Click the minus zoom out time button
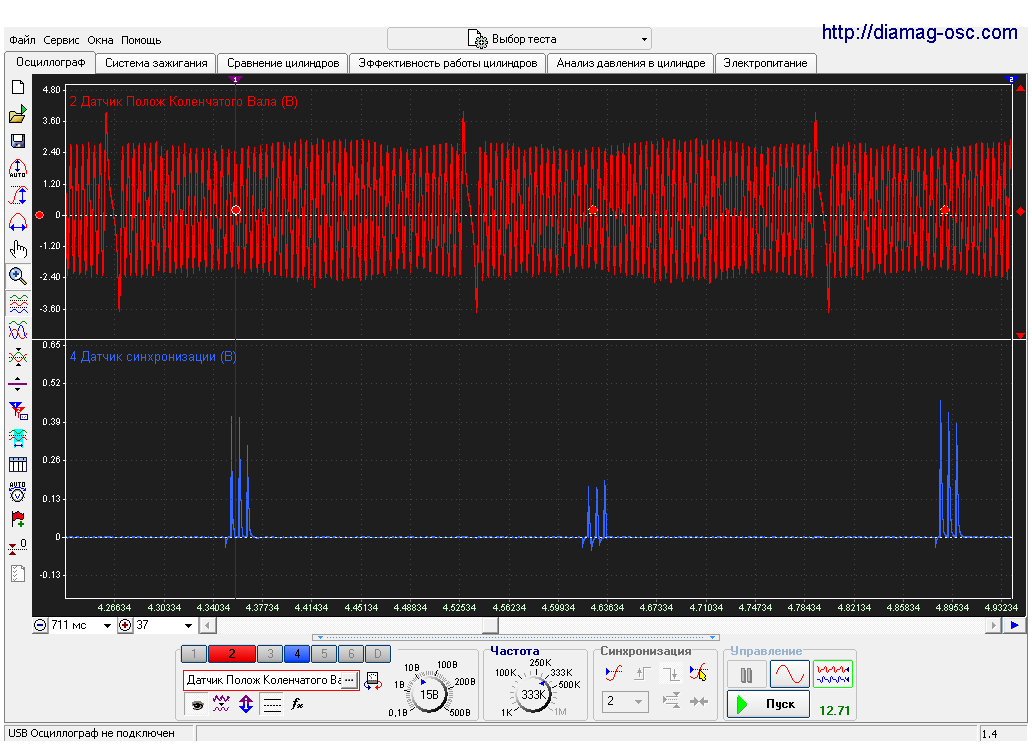The image size is (1032, 746). coord(40,626)
